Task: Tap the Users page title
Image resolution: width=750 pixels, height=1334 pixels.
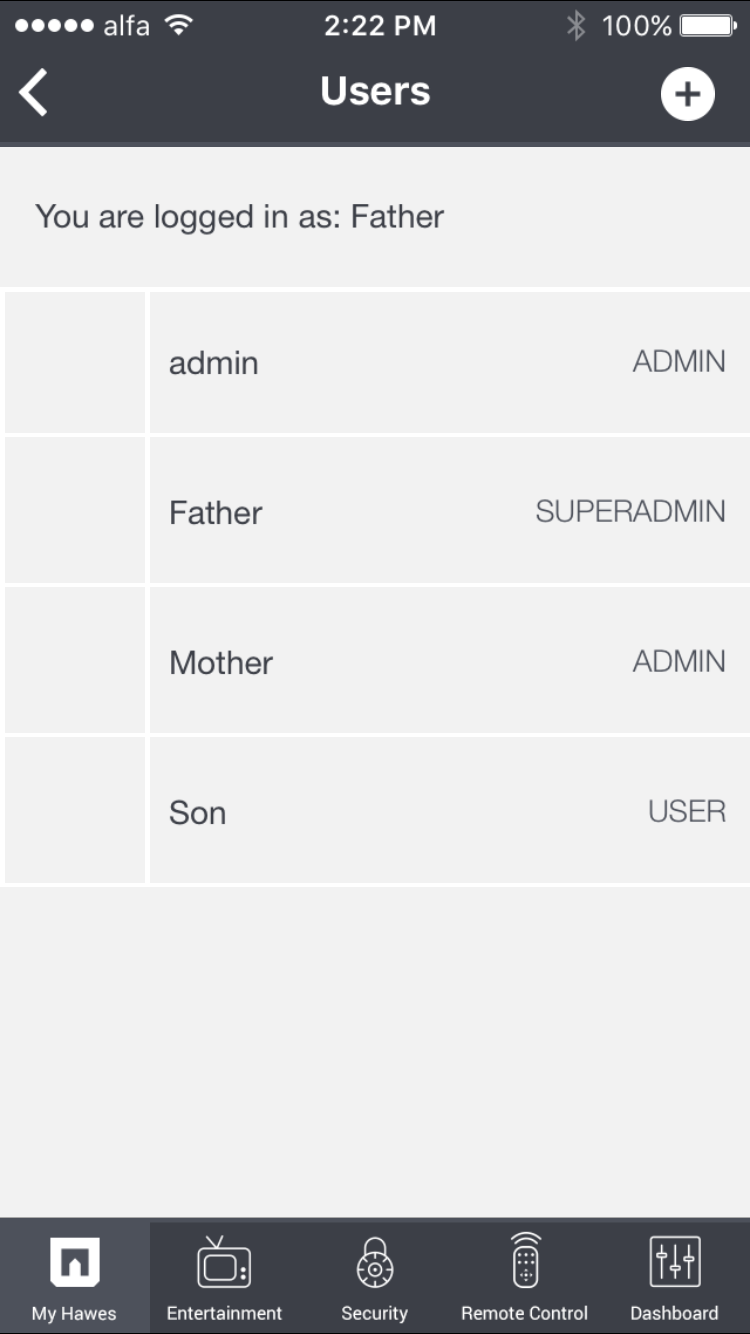Action: (x=375, y=92)
